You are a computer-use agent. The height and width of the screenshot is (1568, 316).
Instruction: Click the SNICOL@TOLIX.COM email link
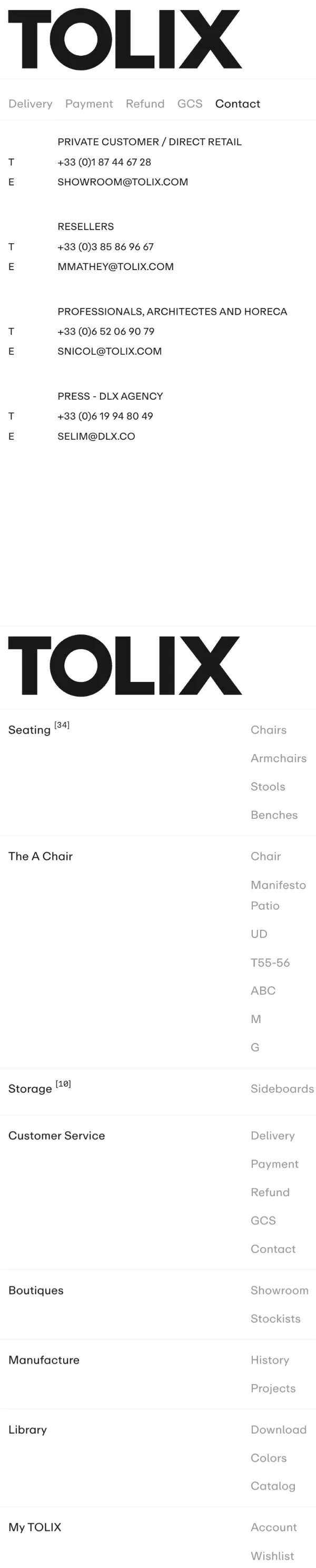(x=110, y=351)
